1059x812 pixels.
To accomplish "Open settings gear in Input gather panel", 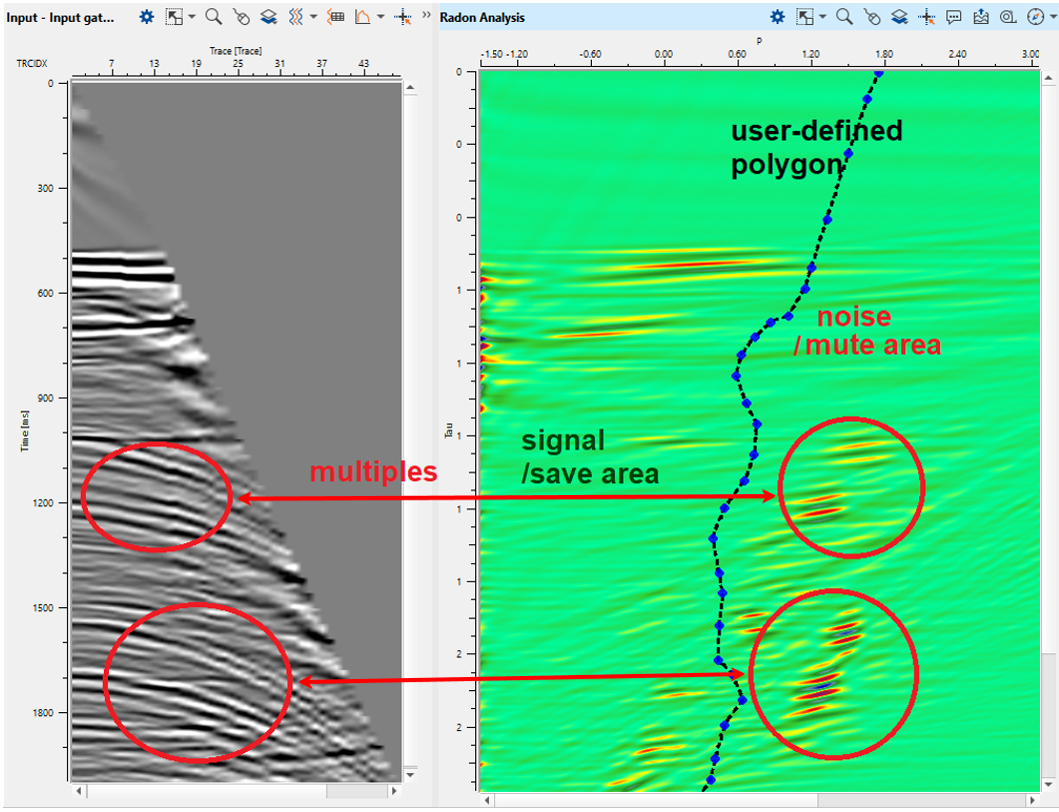I will pyautogui.click(x=147, y=17).
